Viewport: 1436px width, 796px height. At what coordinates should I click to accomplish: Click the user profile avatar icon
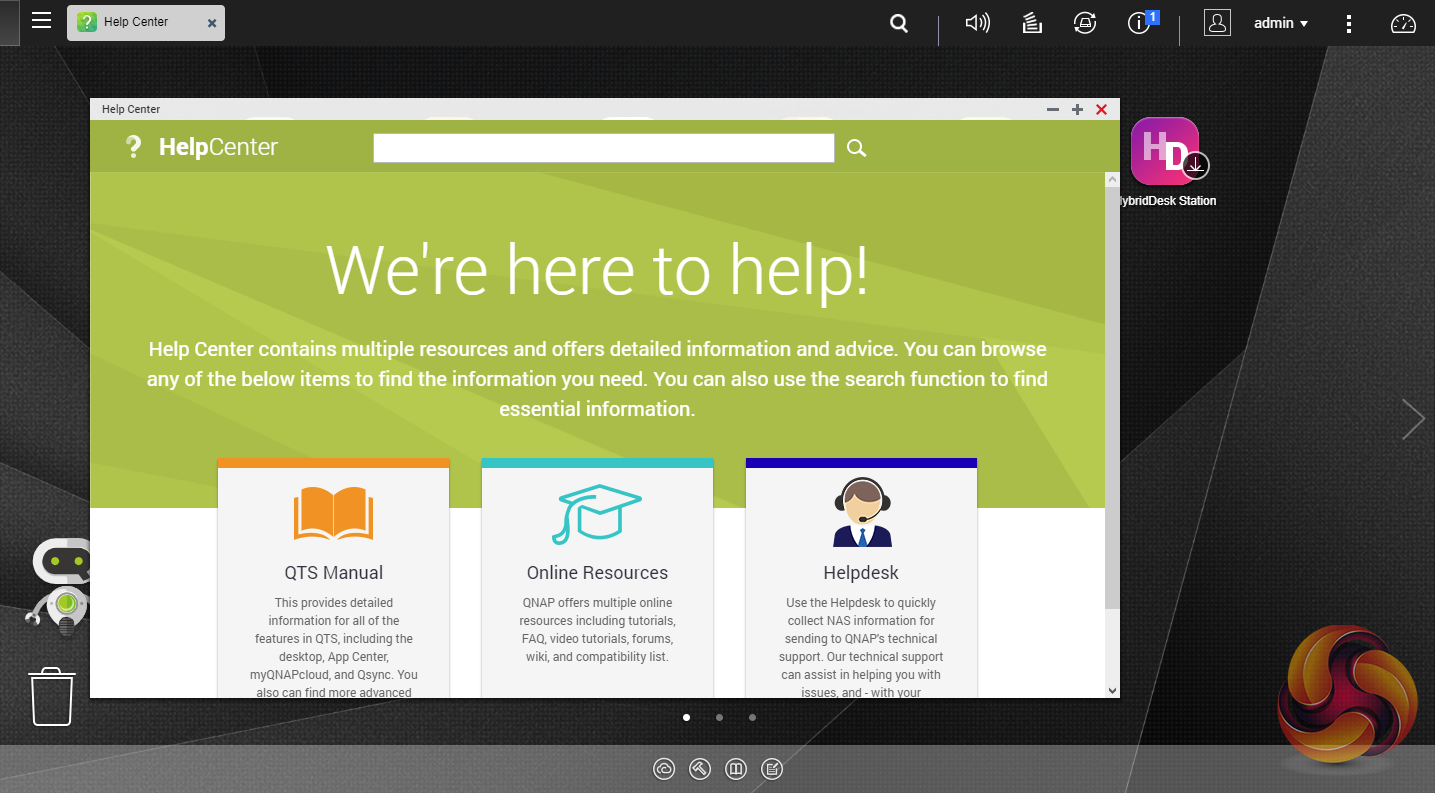pos(1217,23)
